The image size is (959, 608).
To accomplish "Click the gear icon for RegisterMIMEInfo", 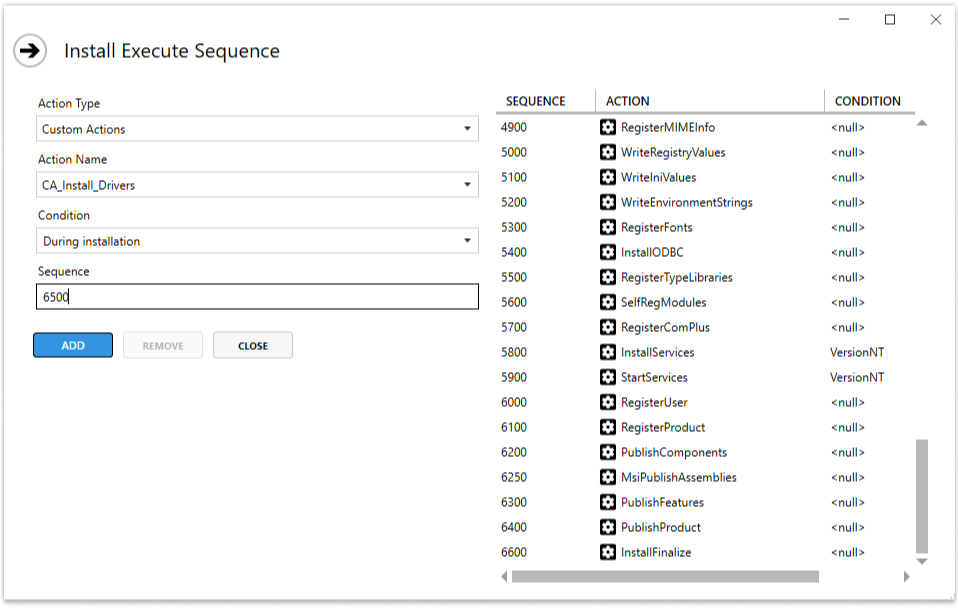I will (x=607, y=127).
